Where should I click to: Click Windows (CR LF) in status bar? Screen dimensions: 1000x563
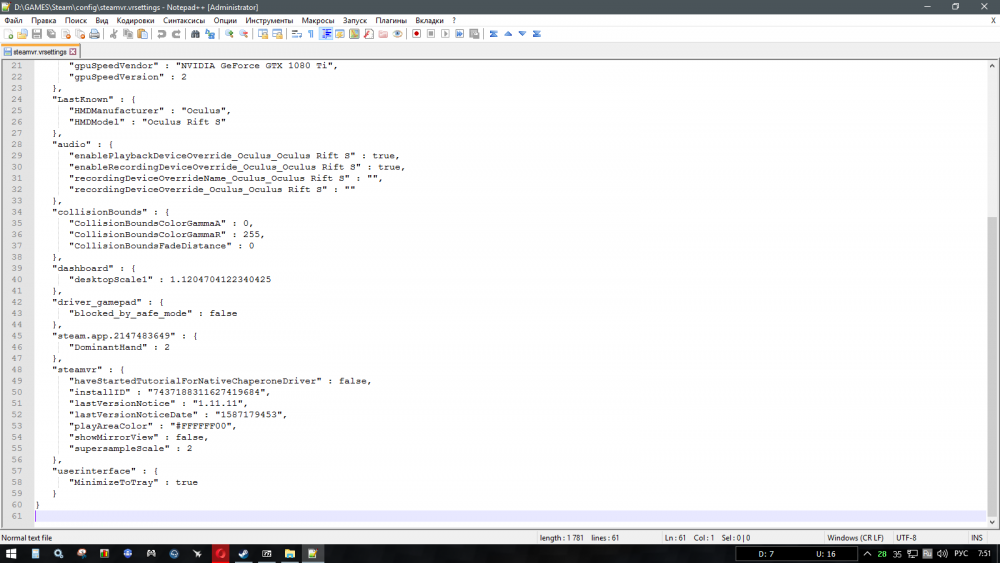[855, 537]
